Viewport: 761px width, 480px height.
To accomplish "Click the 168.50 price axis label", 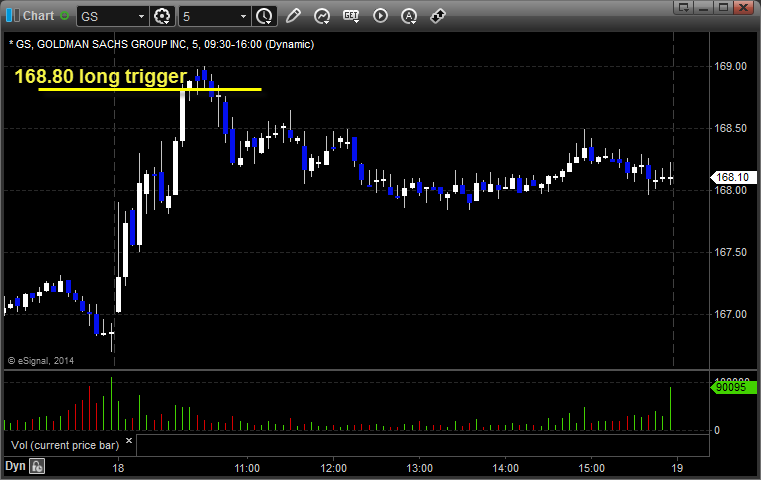I will coord(730,128).
